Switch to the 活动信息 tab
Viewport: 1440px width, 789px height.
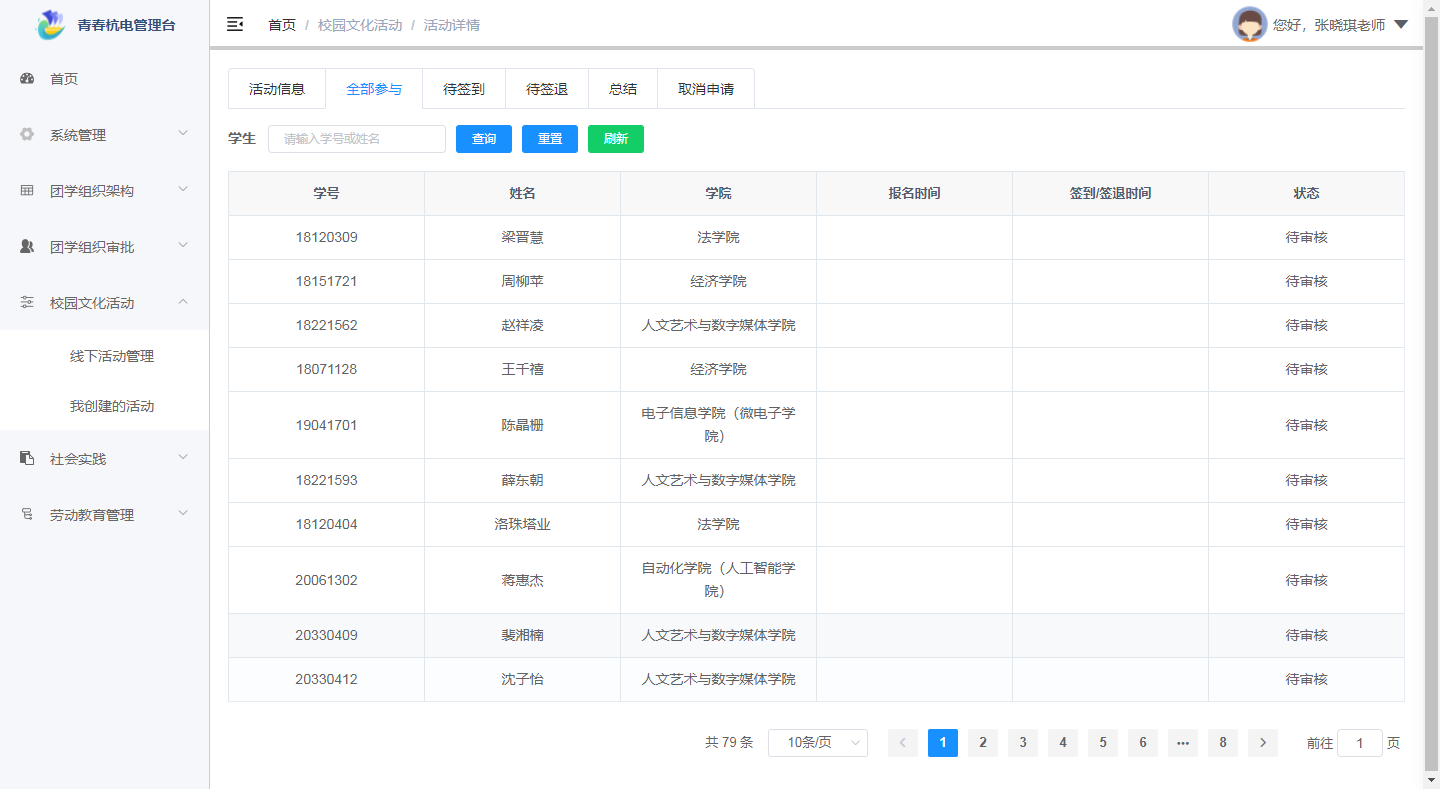(x=277, y=88)
